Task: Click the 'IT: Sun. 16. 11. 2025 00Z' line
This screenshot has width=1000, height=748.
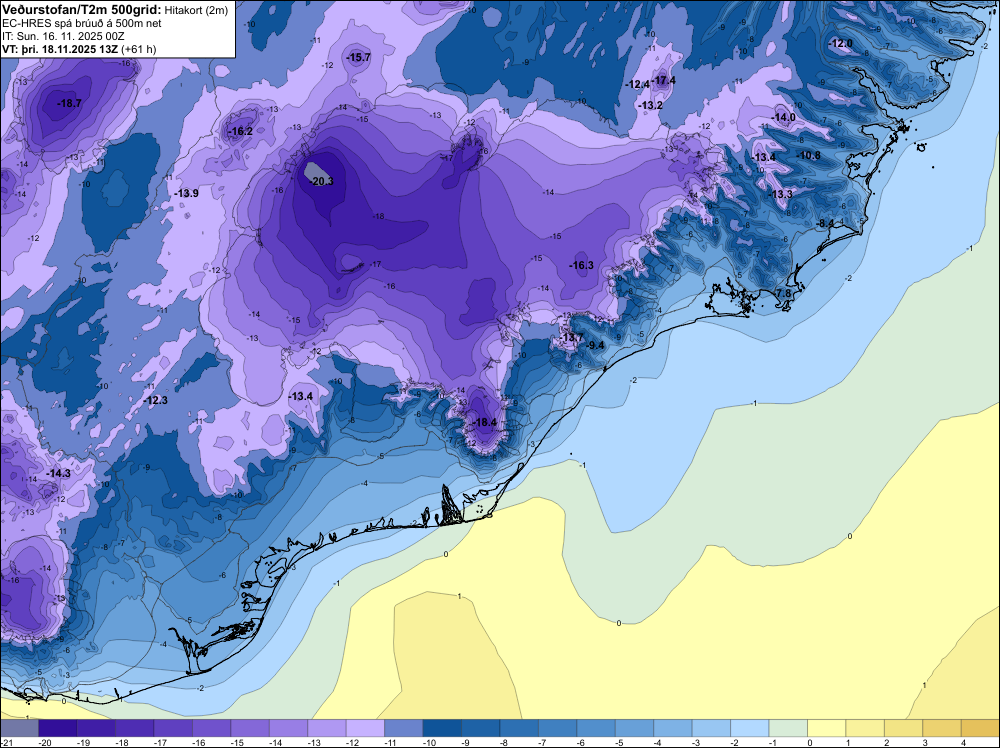Action: [x=62, y=36]
